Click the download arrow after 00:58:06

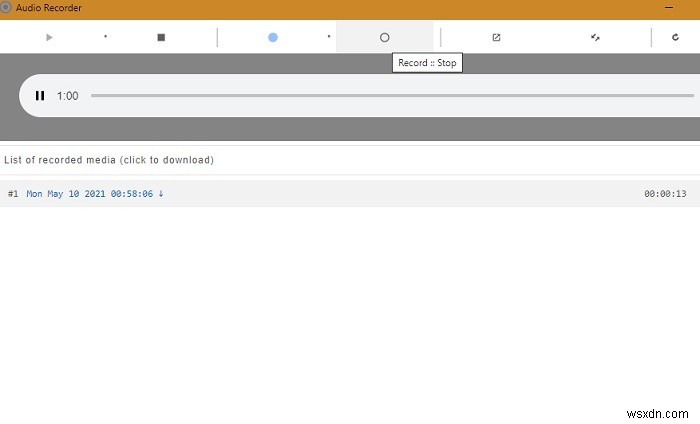(x=160, y=194)
